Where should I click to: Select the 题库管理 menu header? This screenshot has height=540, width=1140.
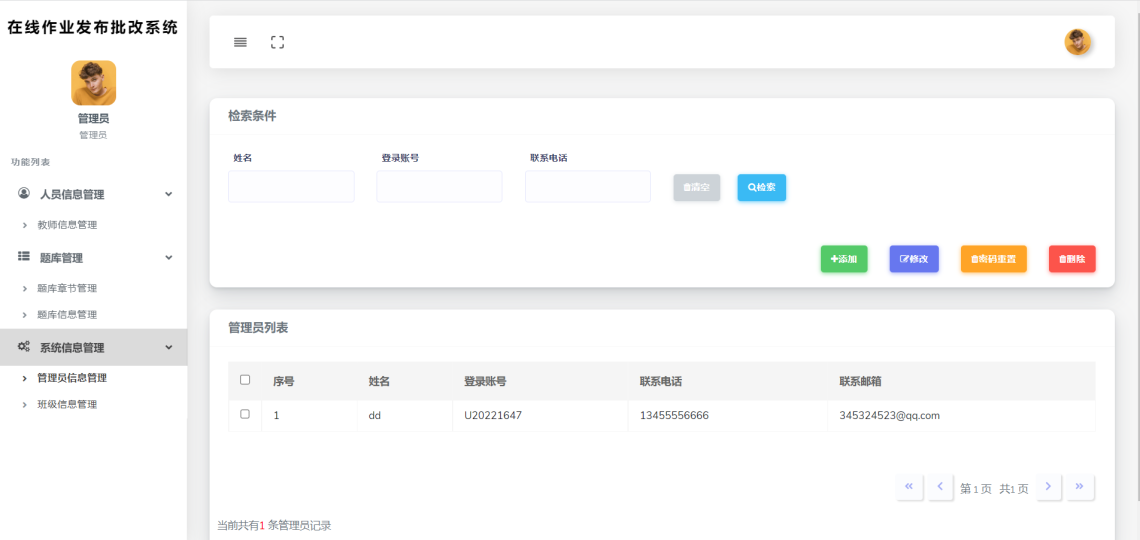tap(94, 257)
